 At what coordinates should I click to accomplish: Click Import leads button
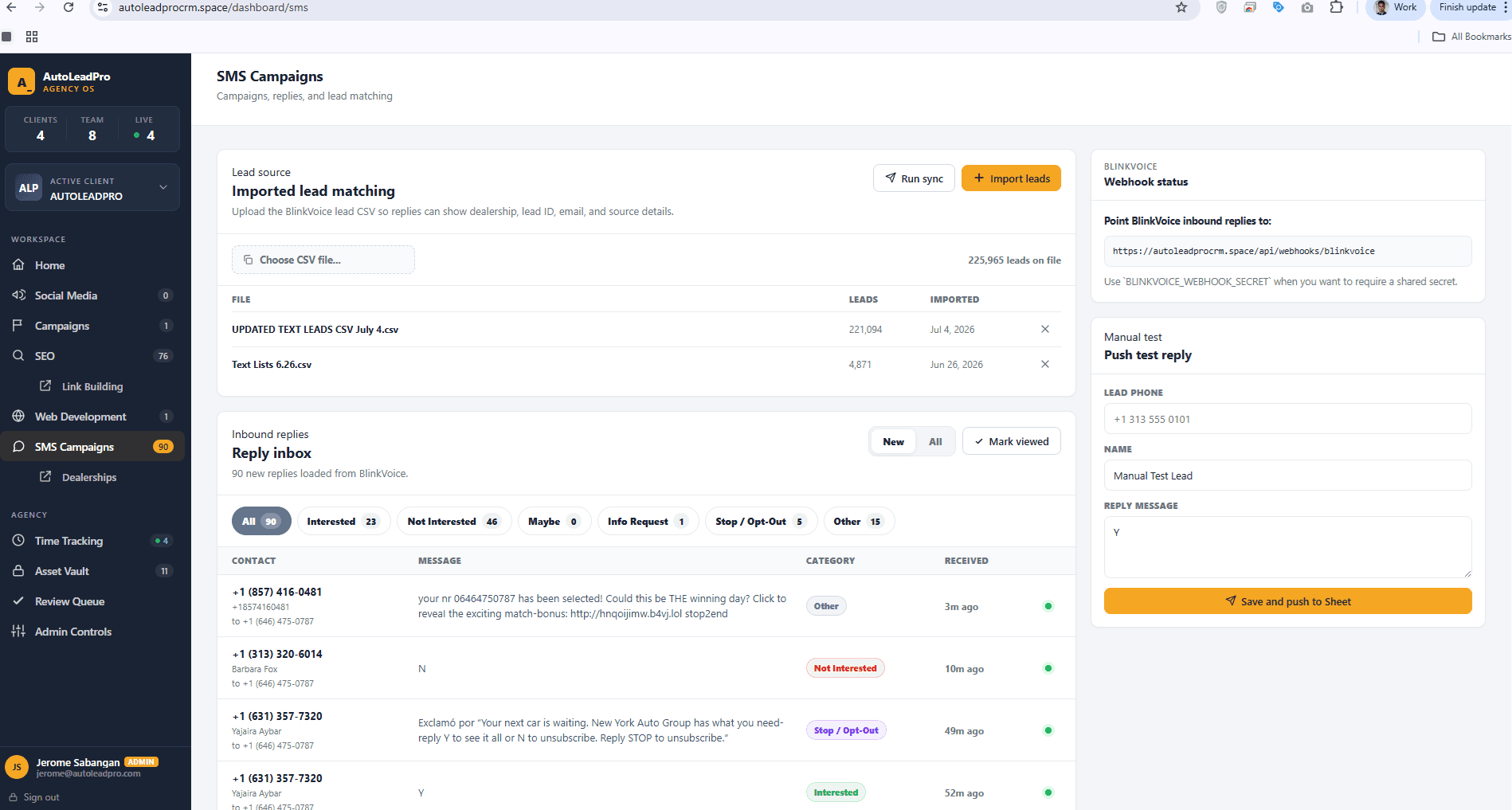coord(1011,178)
